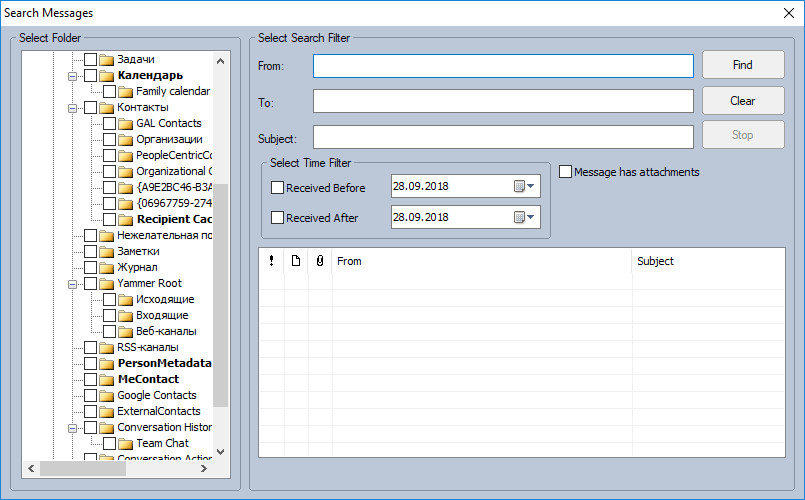Tick the Message has attachments checkbox

coord(566,172)
